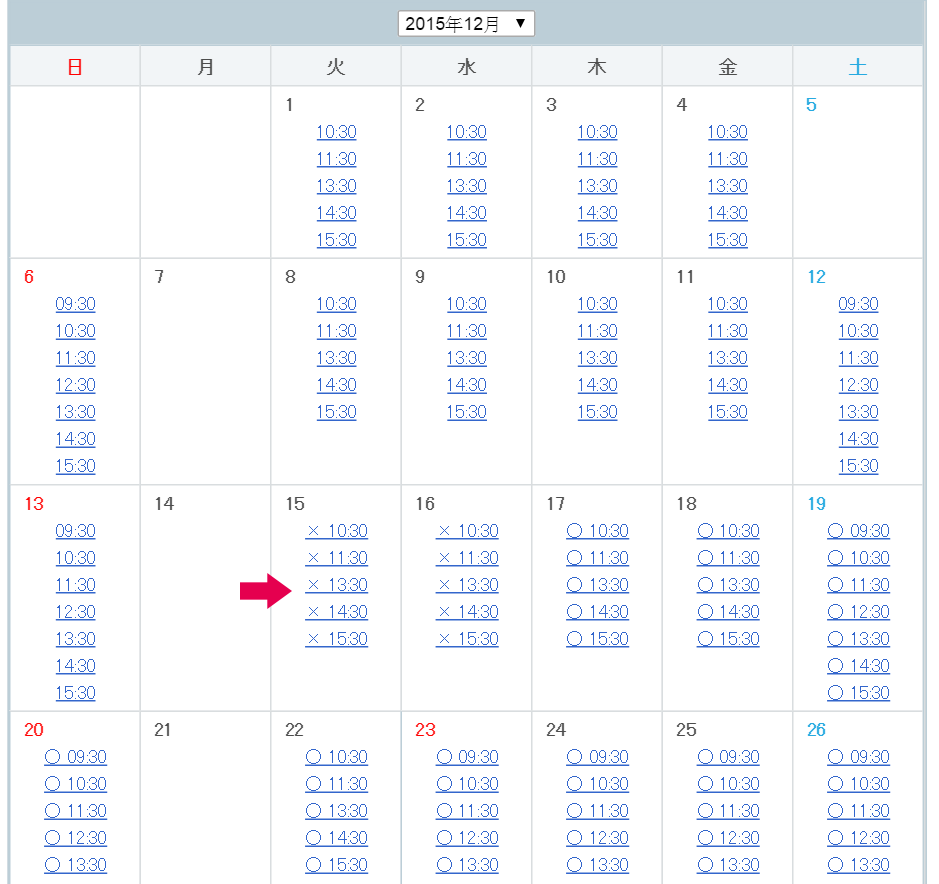
Task: Click the × 14:30 slot on December 16
Action: pyautogui.click(x=467, y=611)
